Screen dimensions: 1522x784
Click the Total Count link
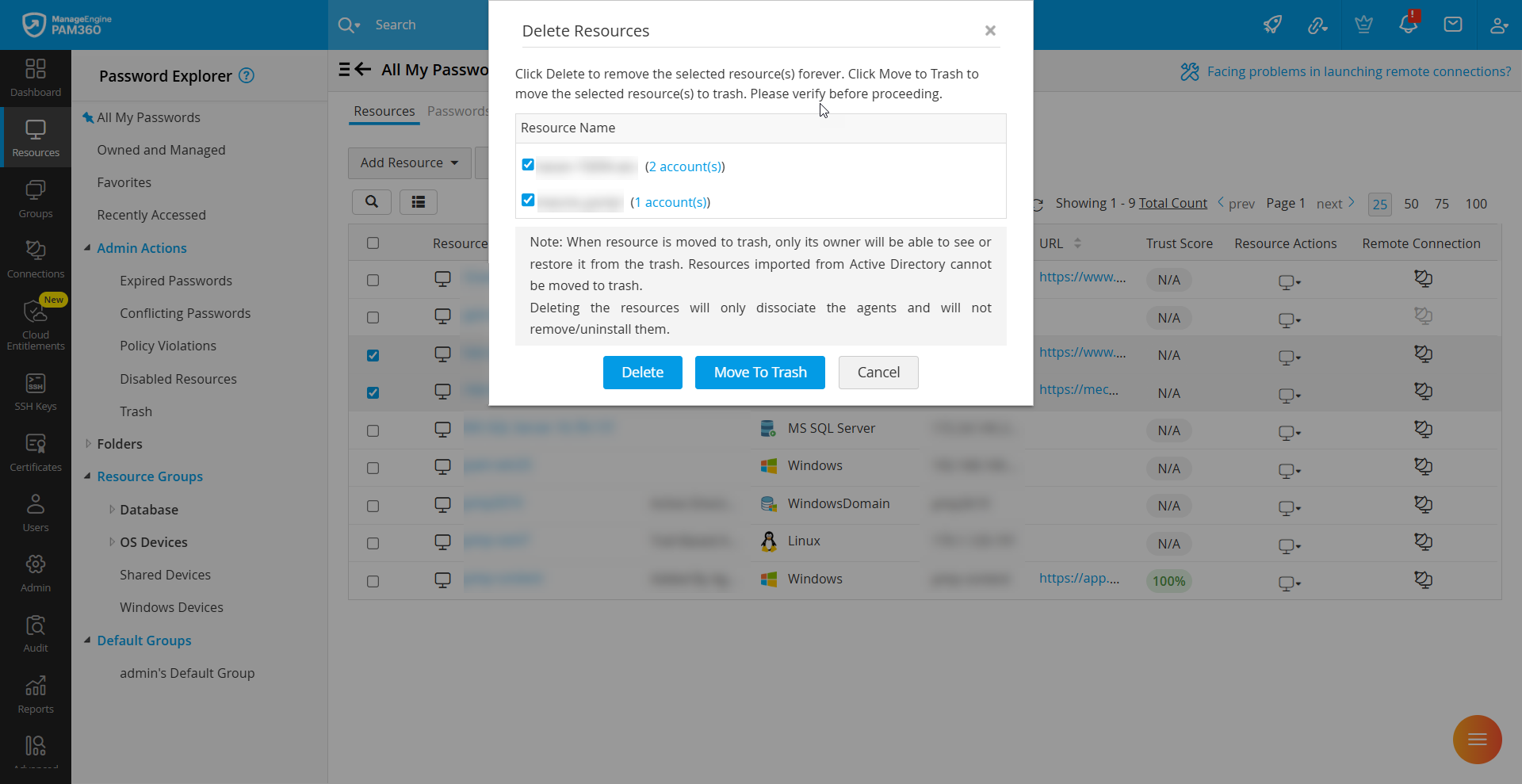1173,203
